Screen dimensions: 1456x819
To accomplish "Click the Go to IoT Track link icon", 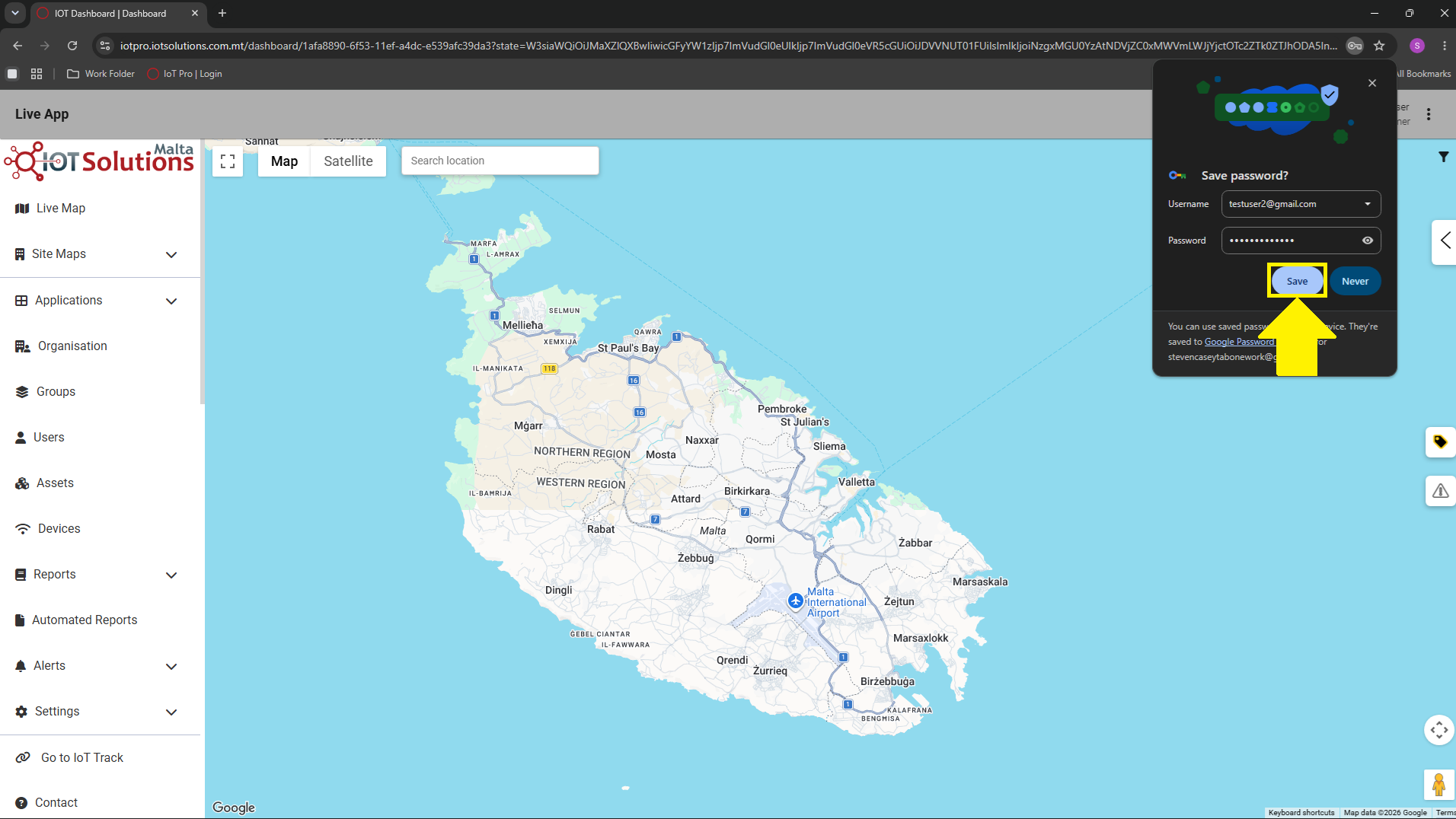I will pos(24,757).
